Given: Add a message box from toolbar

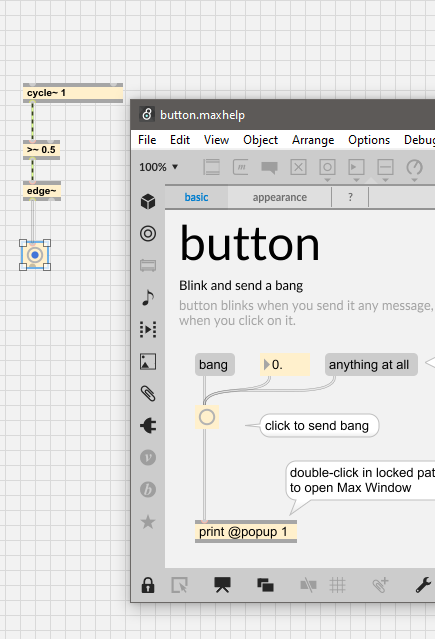Looking at the screenshot, I should pyautogui.click(x=241, y=167).
